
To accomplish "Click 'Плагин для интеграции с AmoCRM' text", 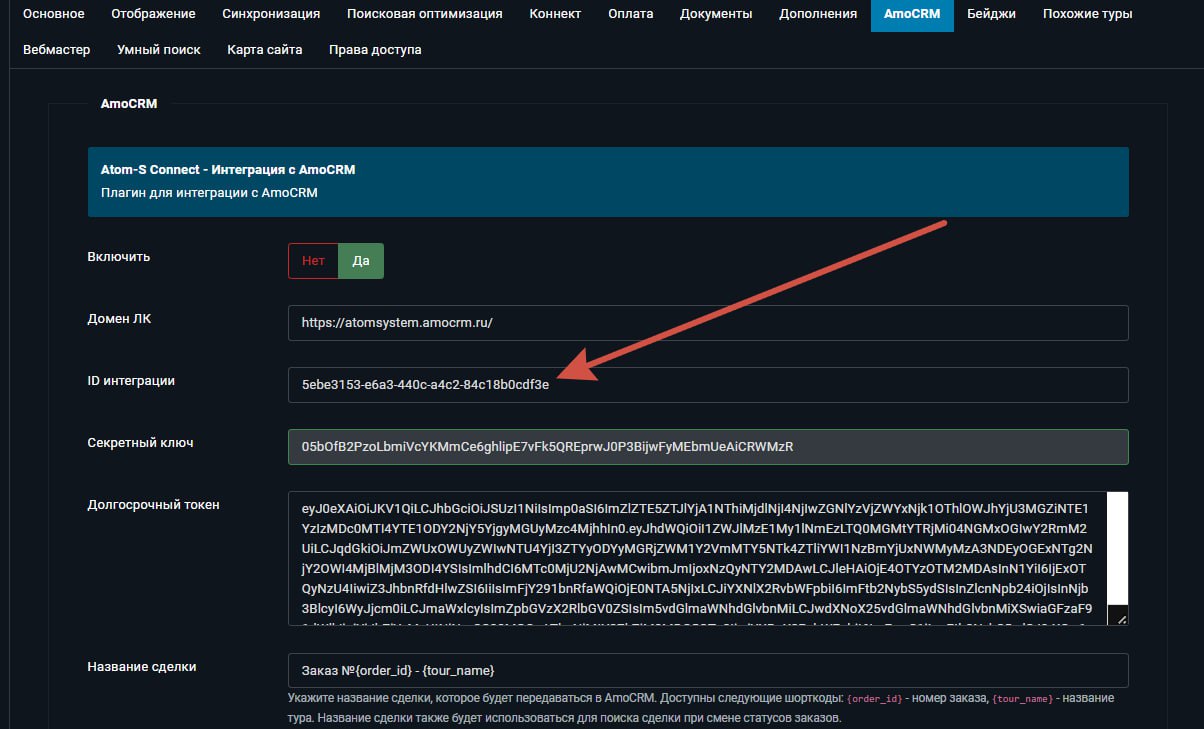I will (209, 192).
